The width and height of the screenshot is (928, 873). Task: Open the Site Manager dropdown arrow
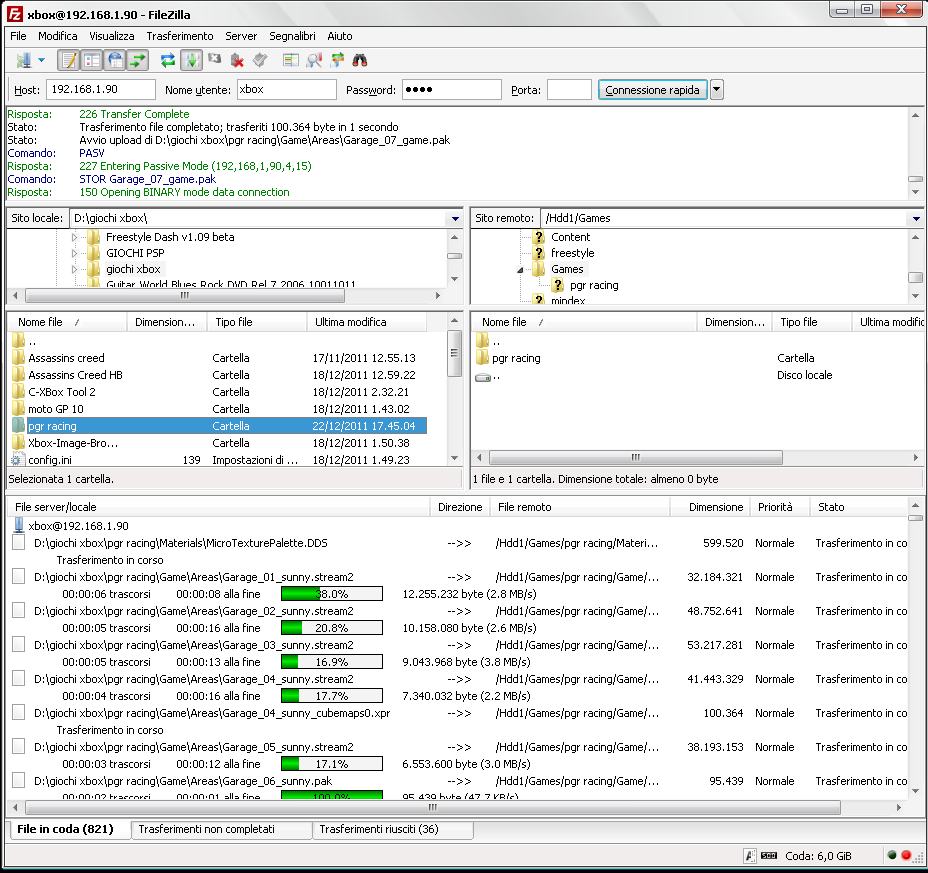pos(41,60)
